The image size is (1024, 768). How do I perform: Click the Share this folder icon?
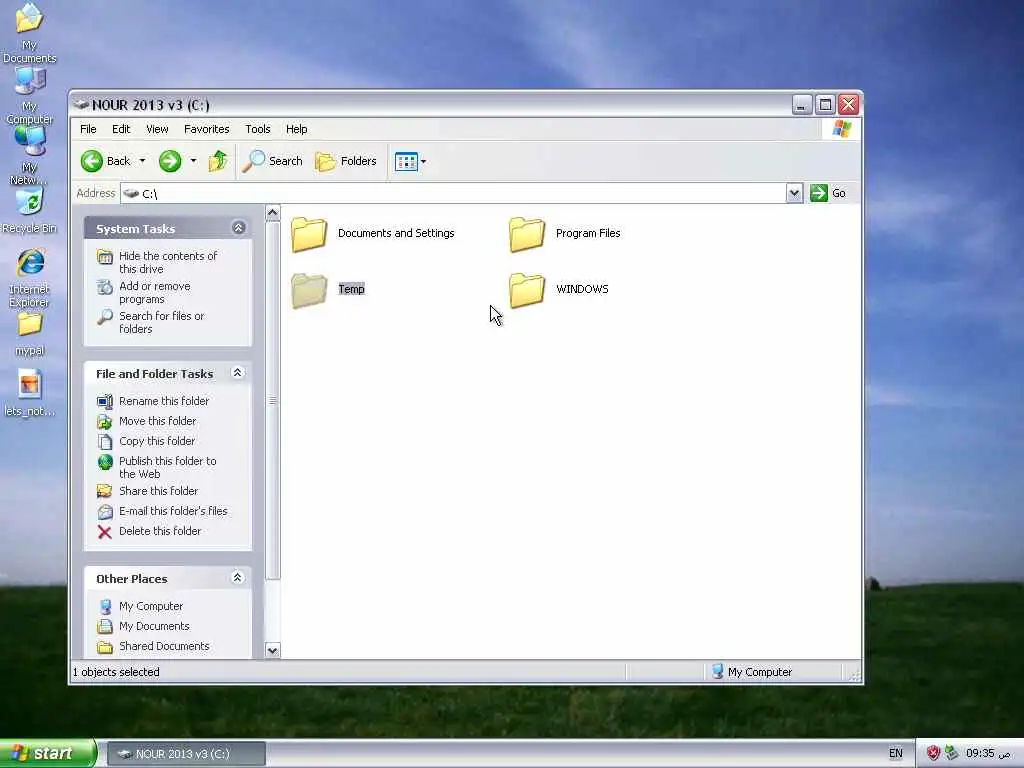pyautogui.click(x=104, y=491)
